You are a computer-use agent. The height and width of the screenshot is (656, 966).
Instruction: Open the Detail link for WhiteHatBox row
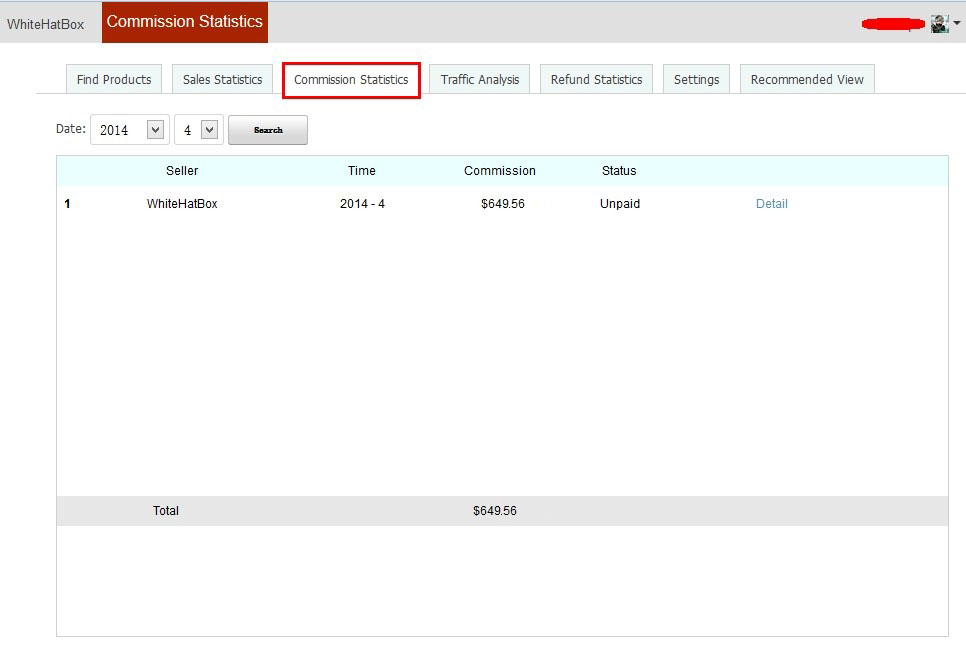(771, 204)
